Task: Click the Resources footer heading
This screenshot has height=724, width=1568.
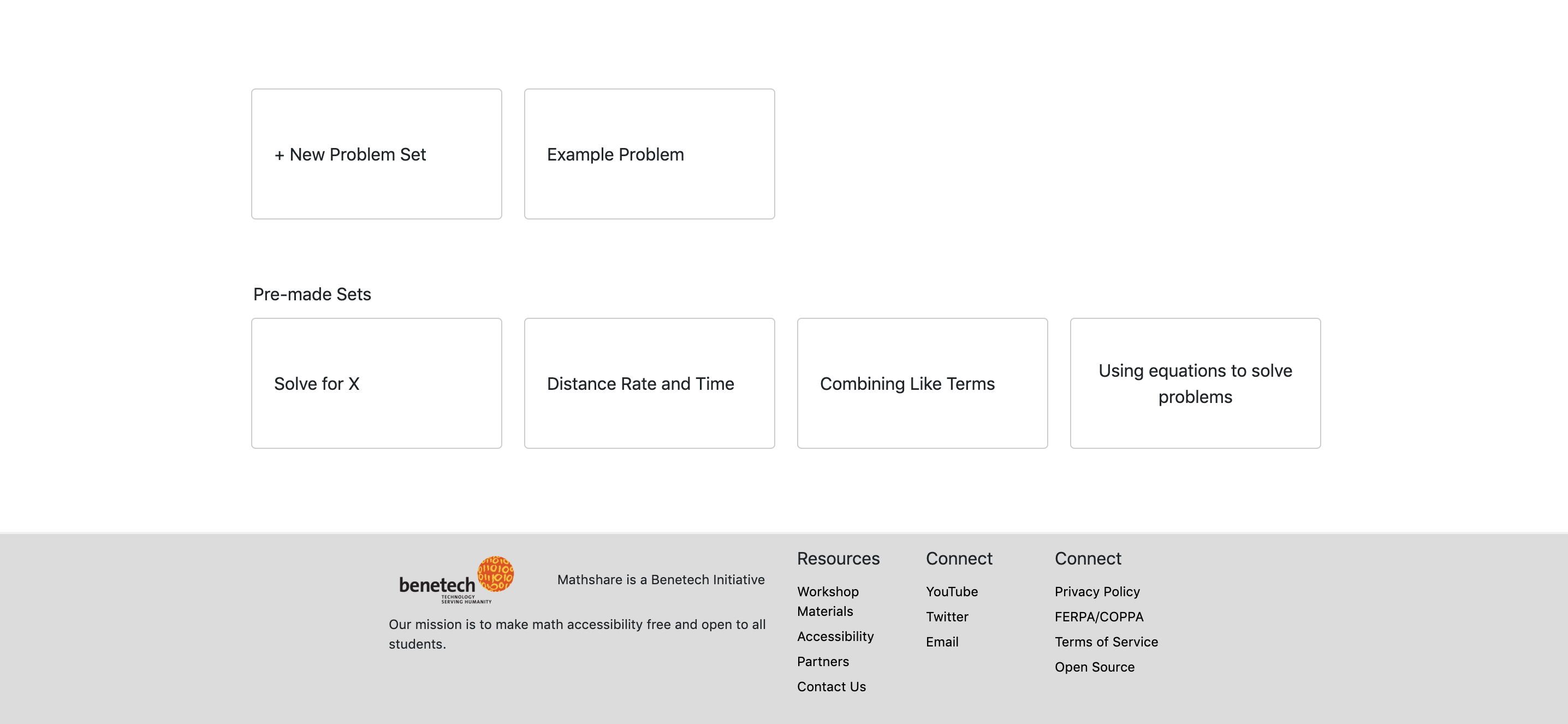Action: tap(838, 559)
